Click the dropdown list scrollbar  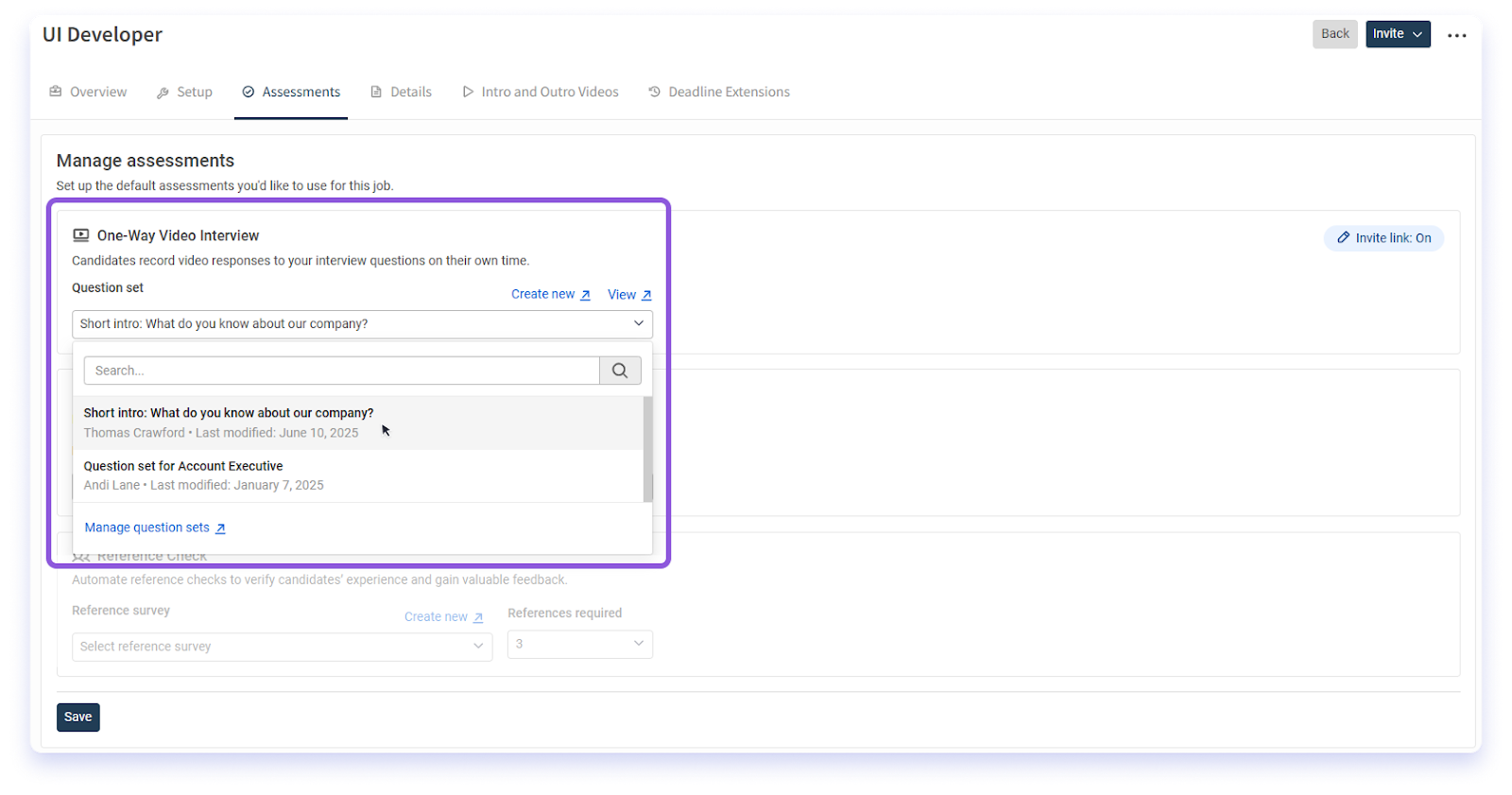pyautogui.click(x=648, y=449)
